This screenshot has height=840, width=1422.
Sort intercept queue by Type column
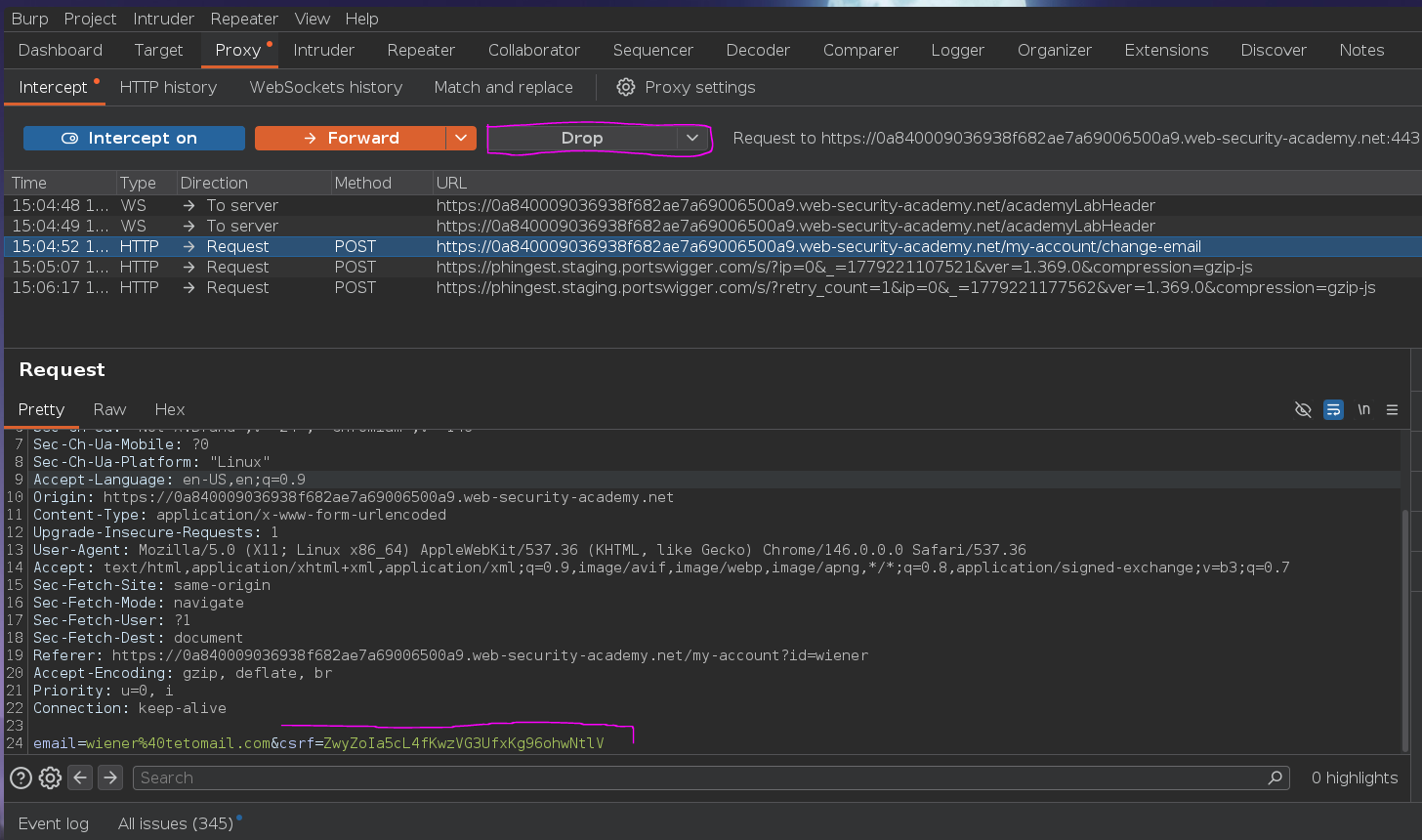click(145, 183)
